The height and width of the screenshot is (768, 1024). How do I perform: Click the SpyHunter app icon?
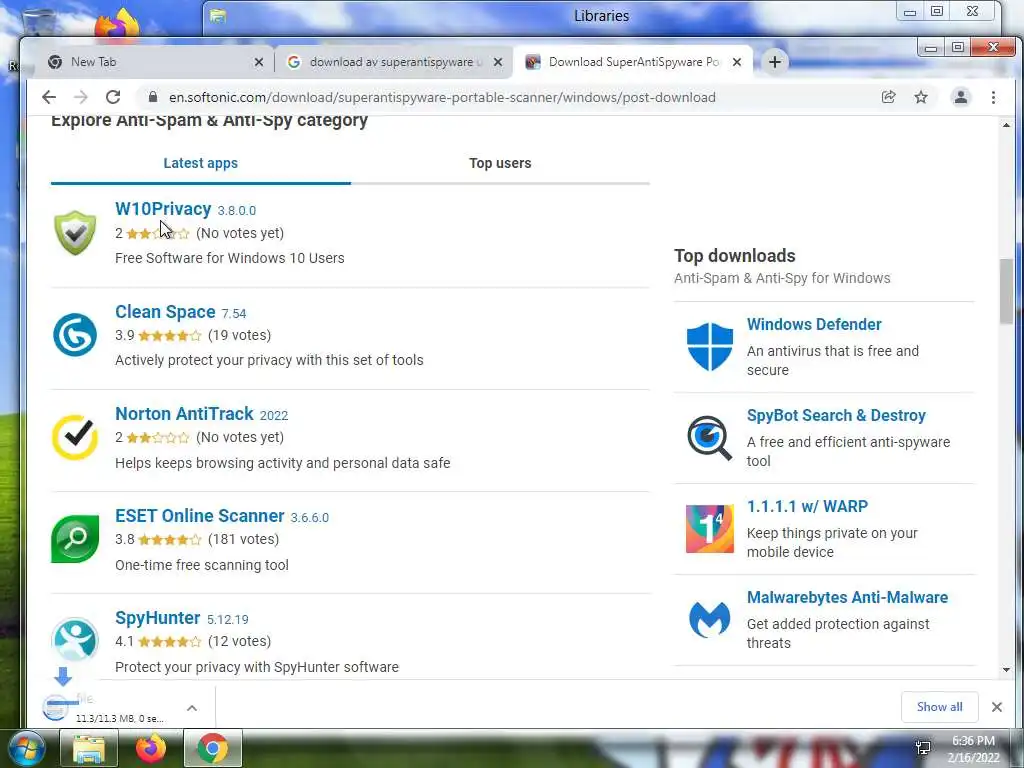75,640
